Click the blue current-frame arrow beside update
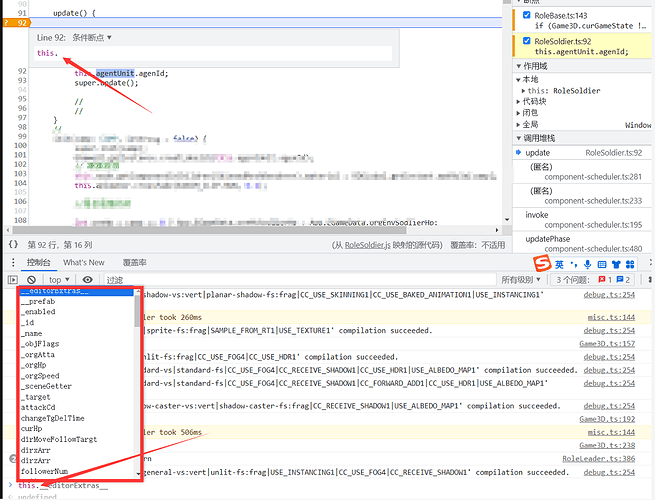 (519, 152)
